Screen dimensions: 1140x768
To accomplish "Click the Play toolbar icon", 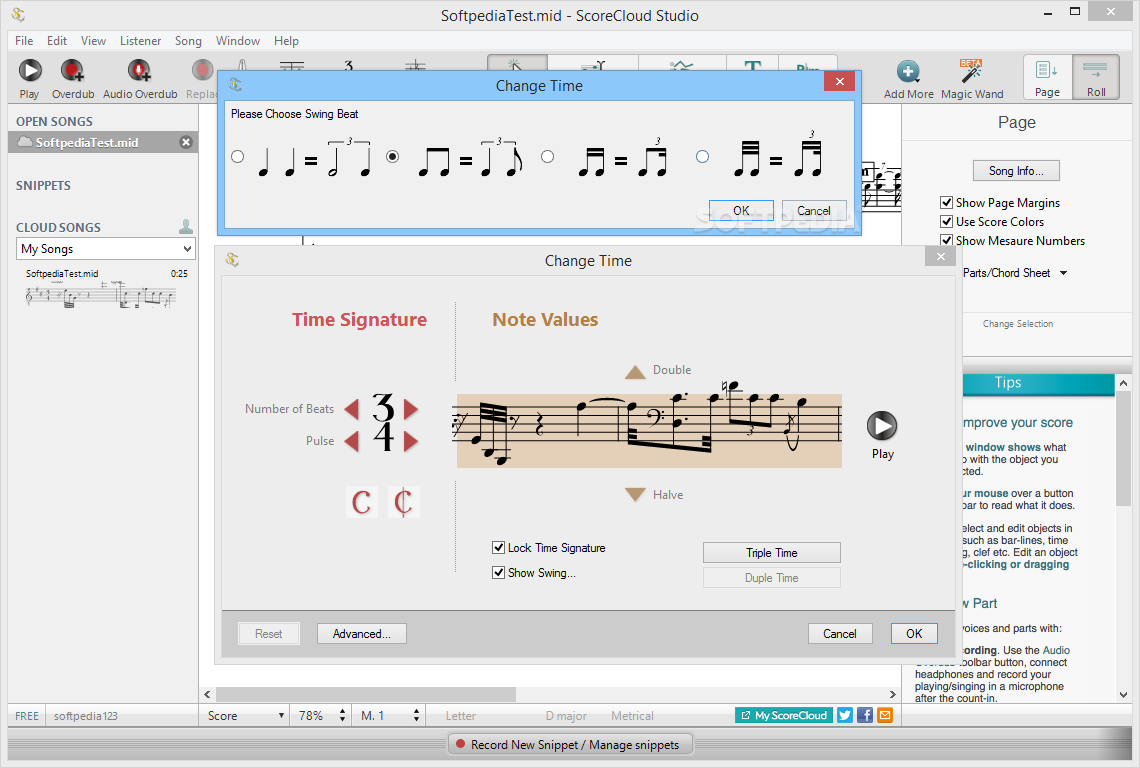I will tap(30, 71).
